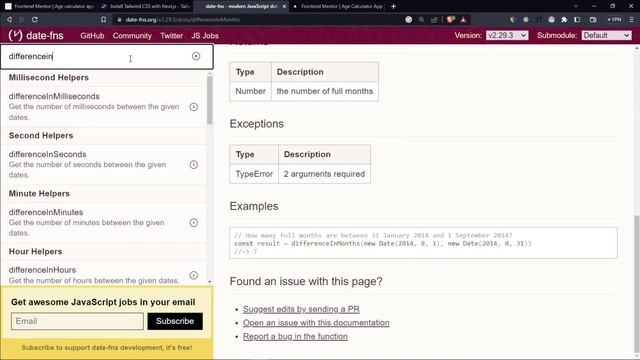The width and height of the screenshot is (640, 360).
Task: Click Brave Shields lion icon
Action: click(x=451, y=19)
